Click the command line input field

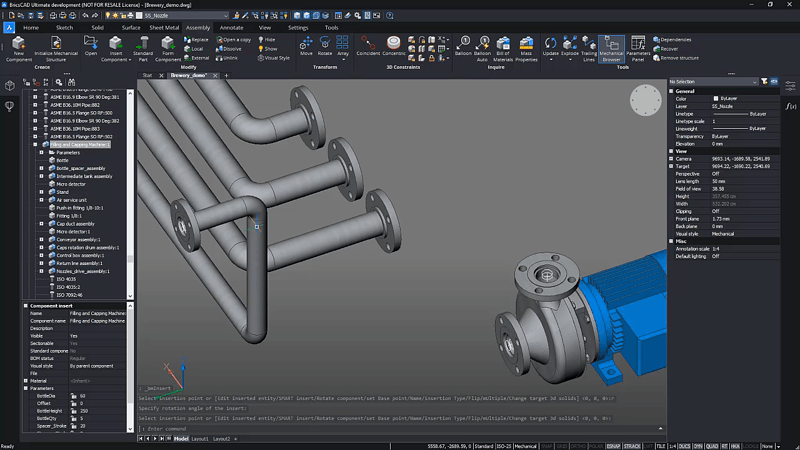[398, 429]
